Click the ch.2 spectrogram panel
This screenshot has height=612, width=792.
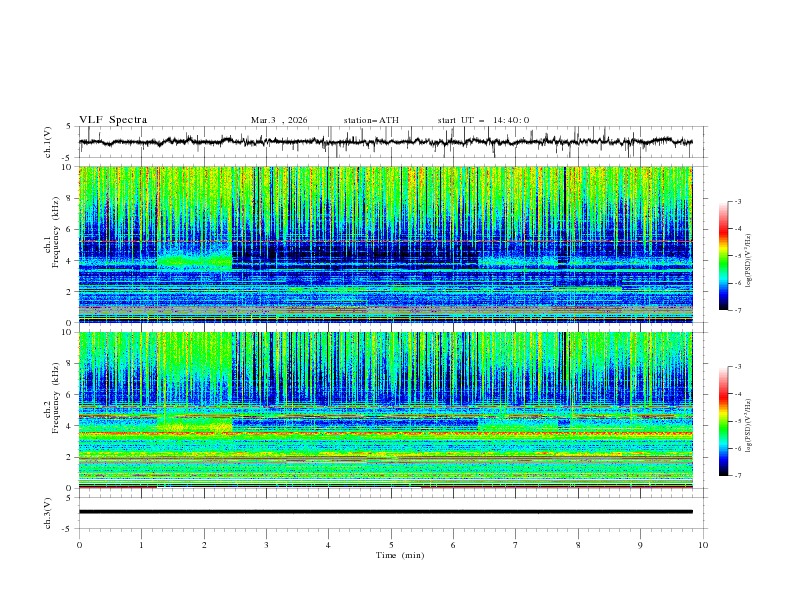[x=386, y=410]
